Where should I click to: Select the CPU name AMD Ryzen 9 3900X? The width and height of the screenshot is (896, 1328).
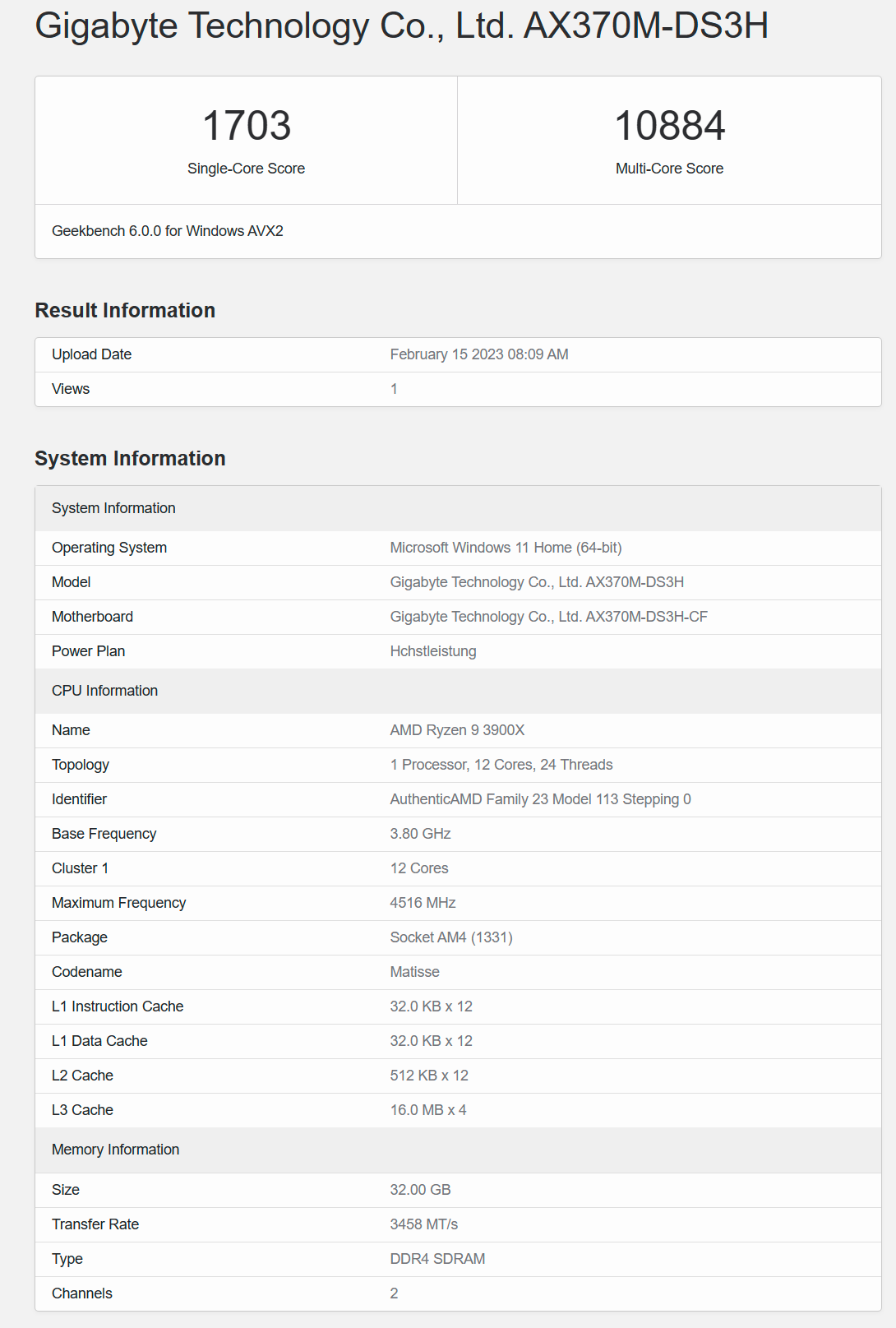pyautogui.click(x=457, y=730)
